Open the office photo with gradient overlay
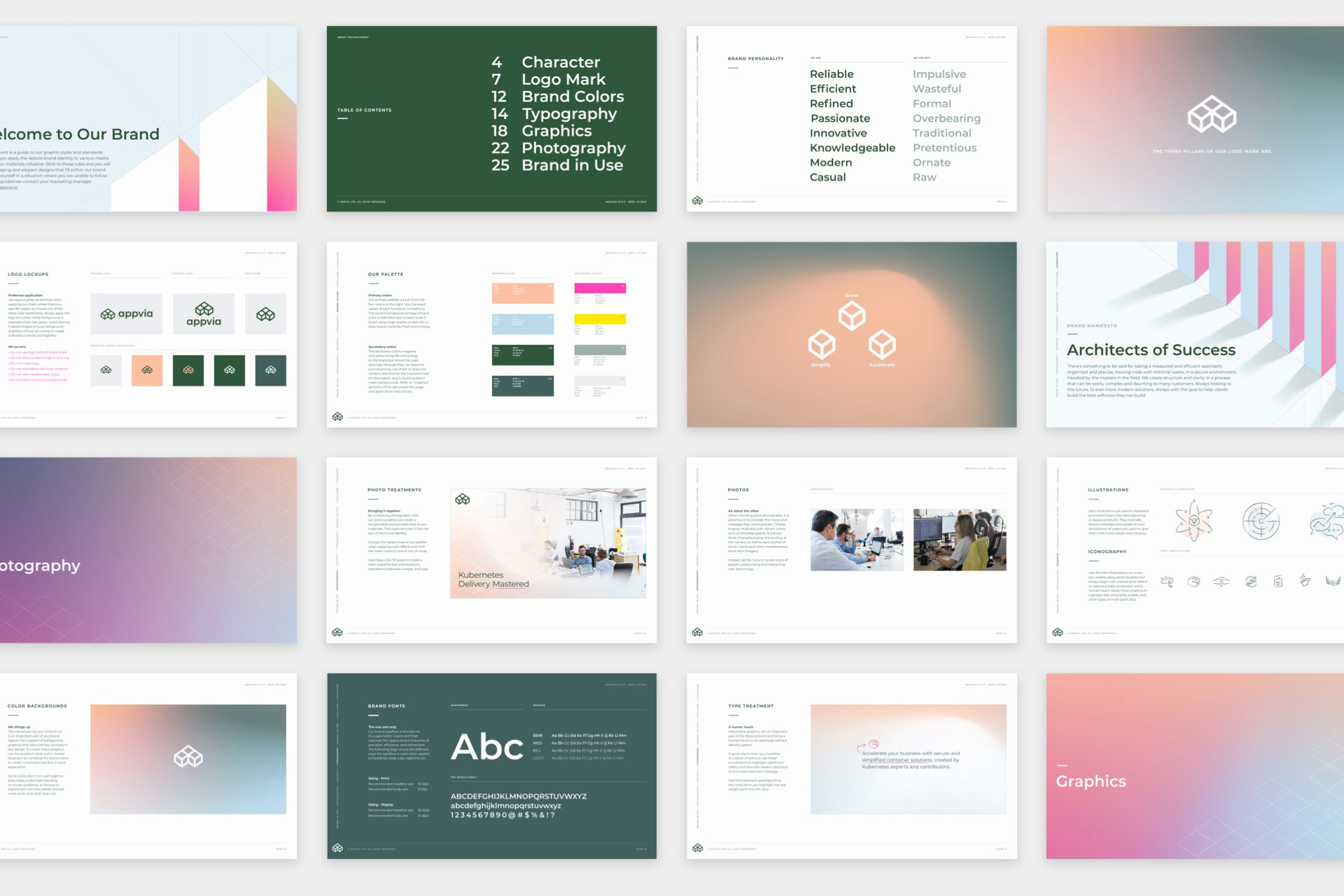1344x896 pixels. pyautogui.click(x=548, y=543)
